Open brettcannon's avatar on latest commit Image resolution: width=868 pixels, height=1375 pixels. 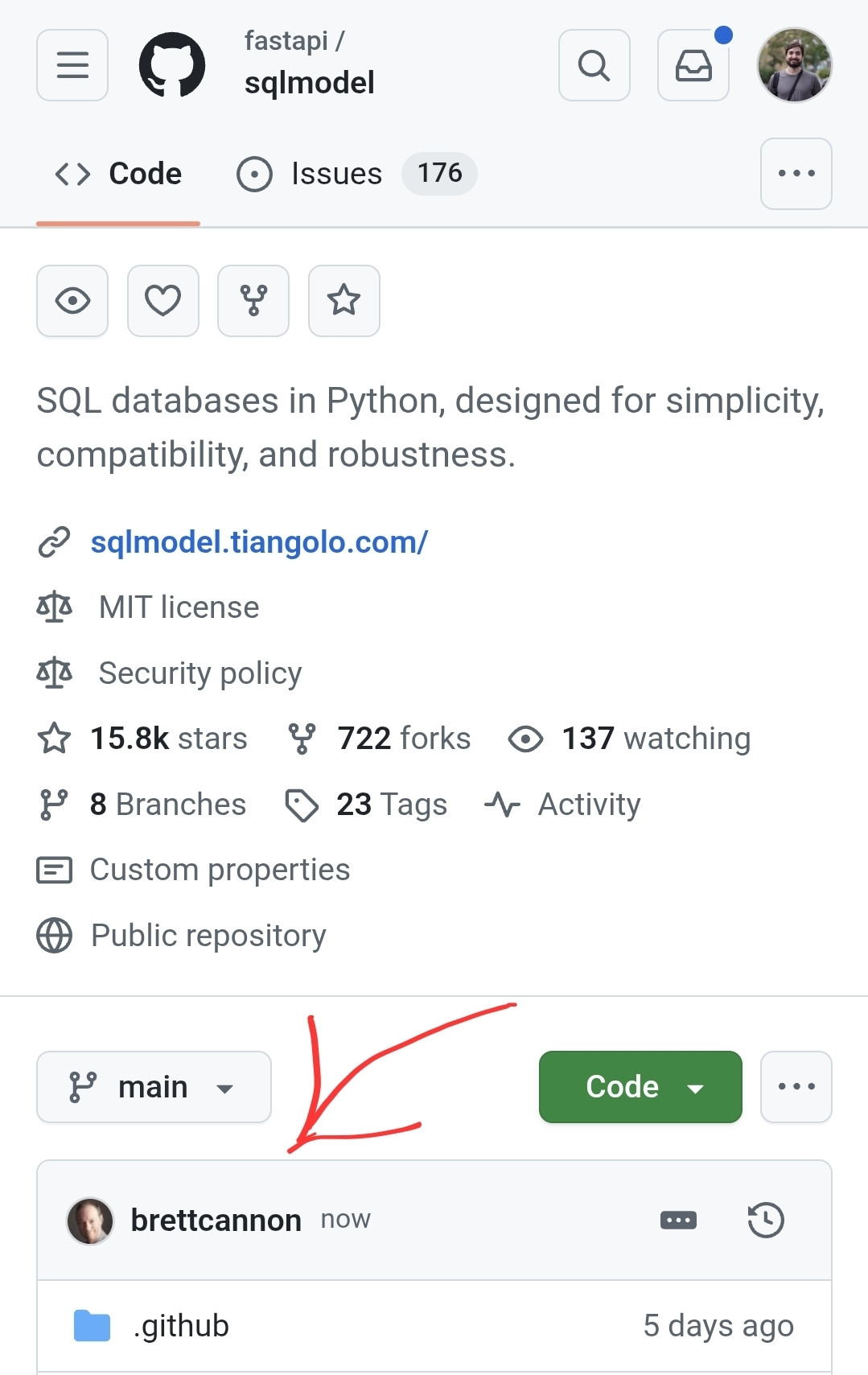point(90,1221)
